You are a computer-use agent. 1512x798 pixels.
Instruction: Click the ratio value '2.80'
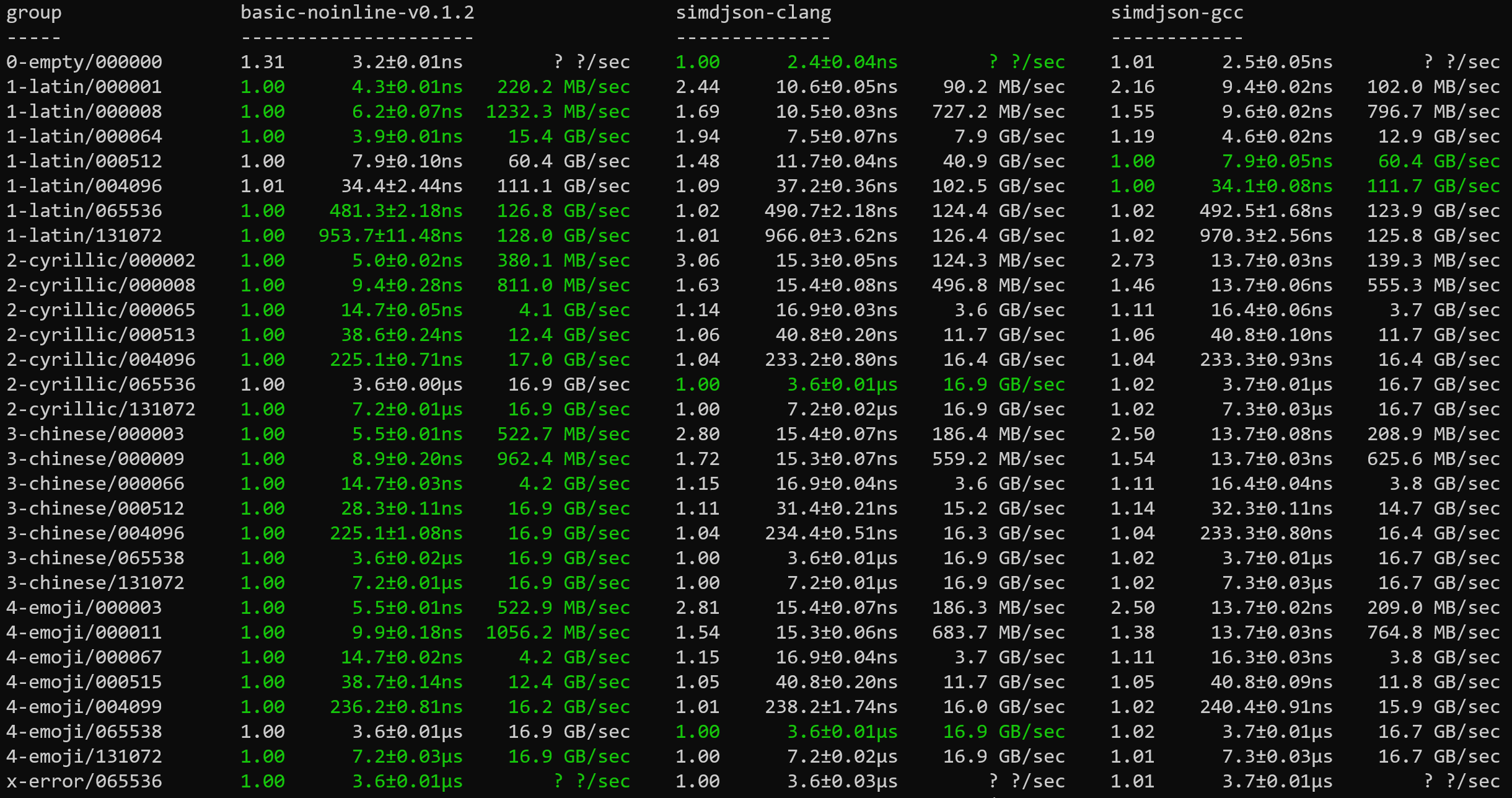[698, 434]
